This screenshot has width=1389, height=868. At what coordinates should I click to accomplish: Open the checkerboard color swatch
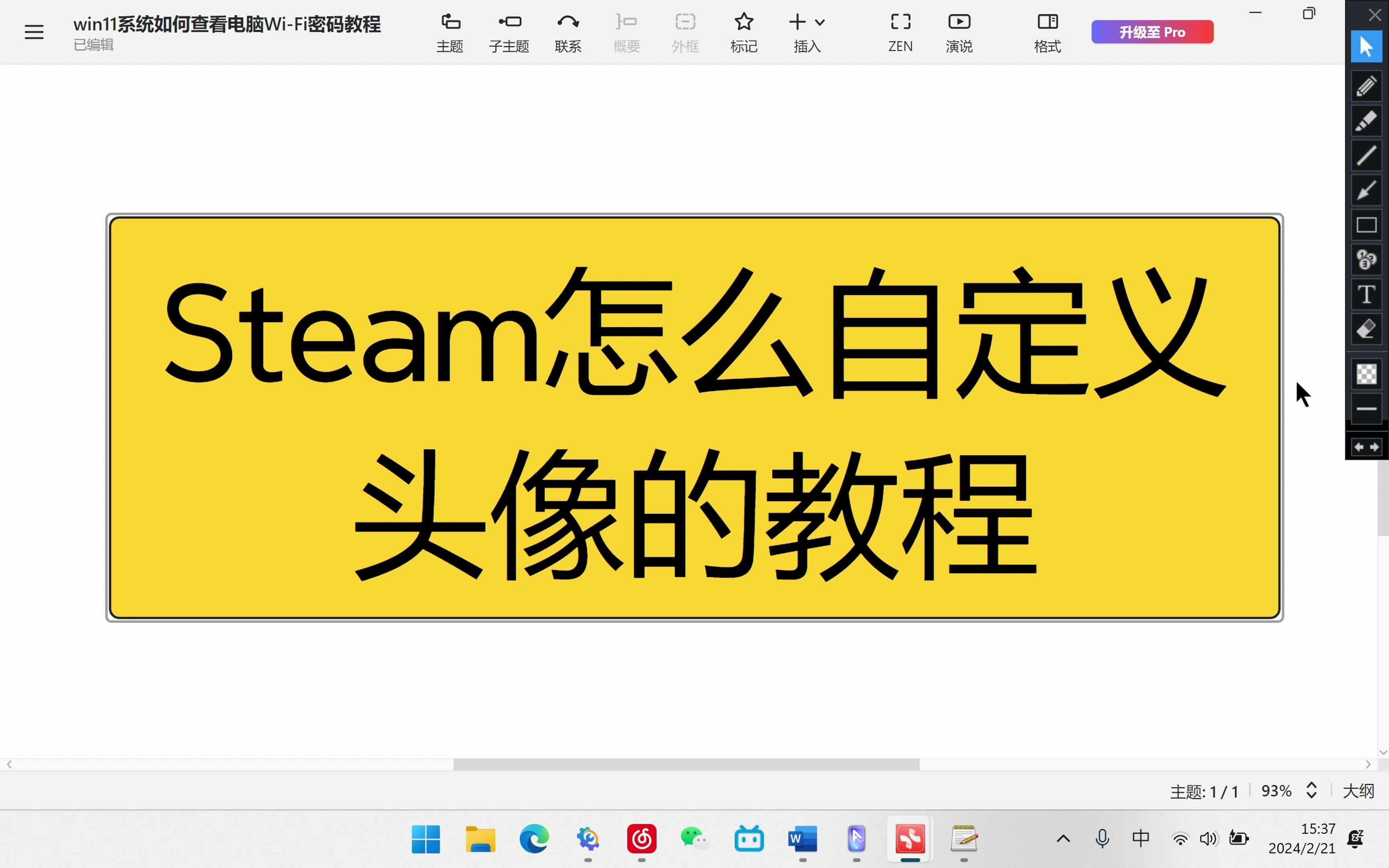[x=1366, y=374]
